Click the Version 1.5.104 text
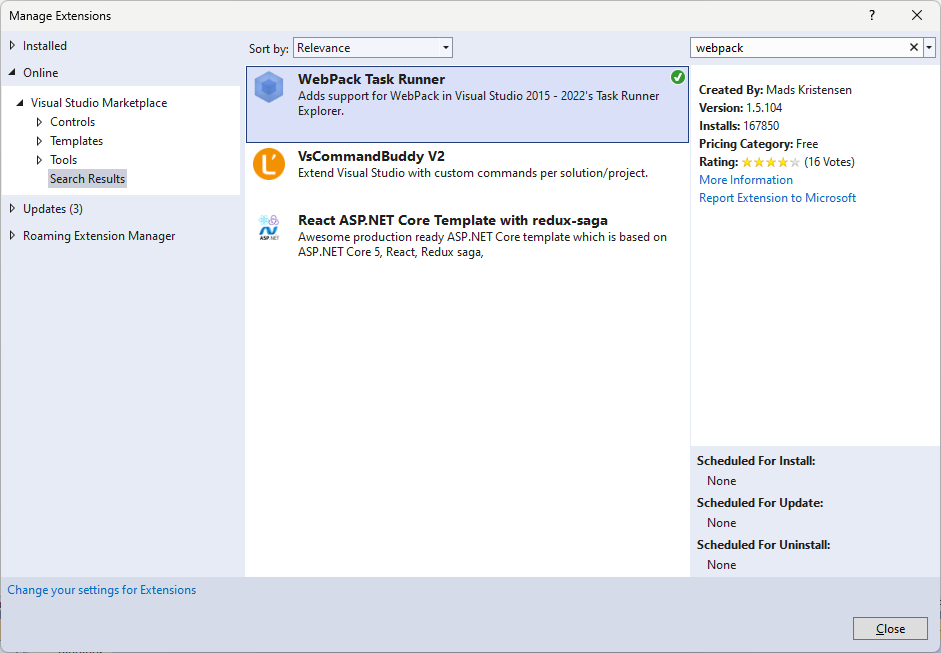The image size is (941, 653). (x=741, y=108)
